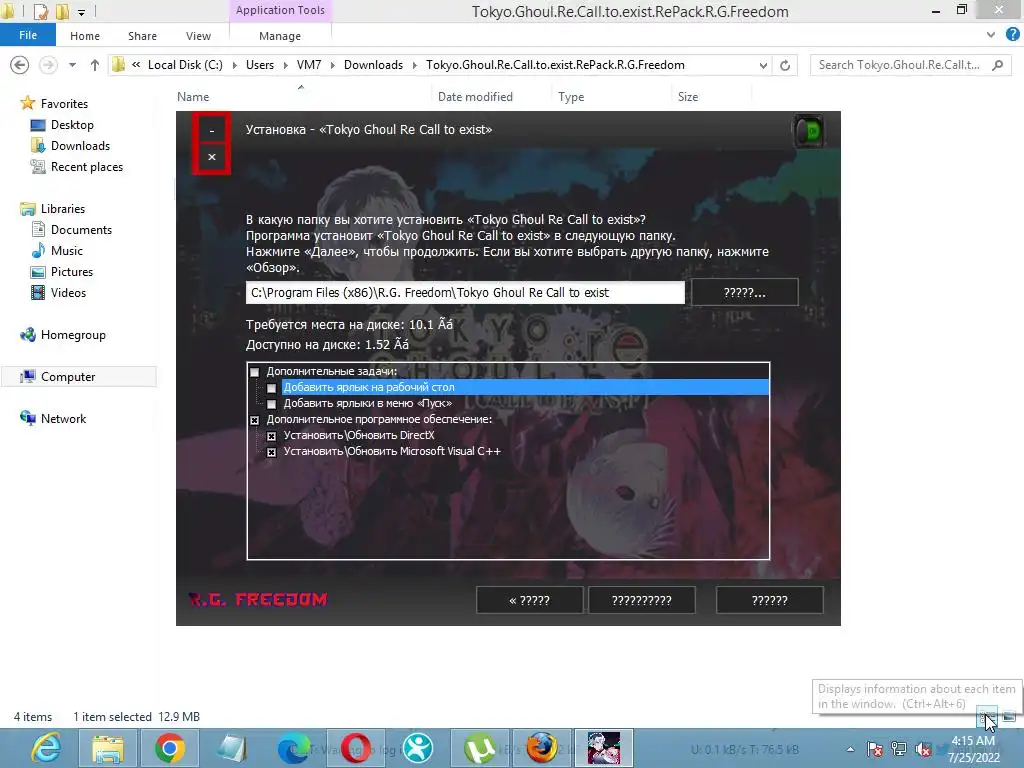Show hidden breadcrumb path with « chevron
1024x768 pixels.
(x=136, y=65)
